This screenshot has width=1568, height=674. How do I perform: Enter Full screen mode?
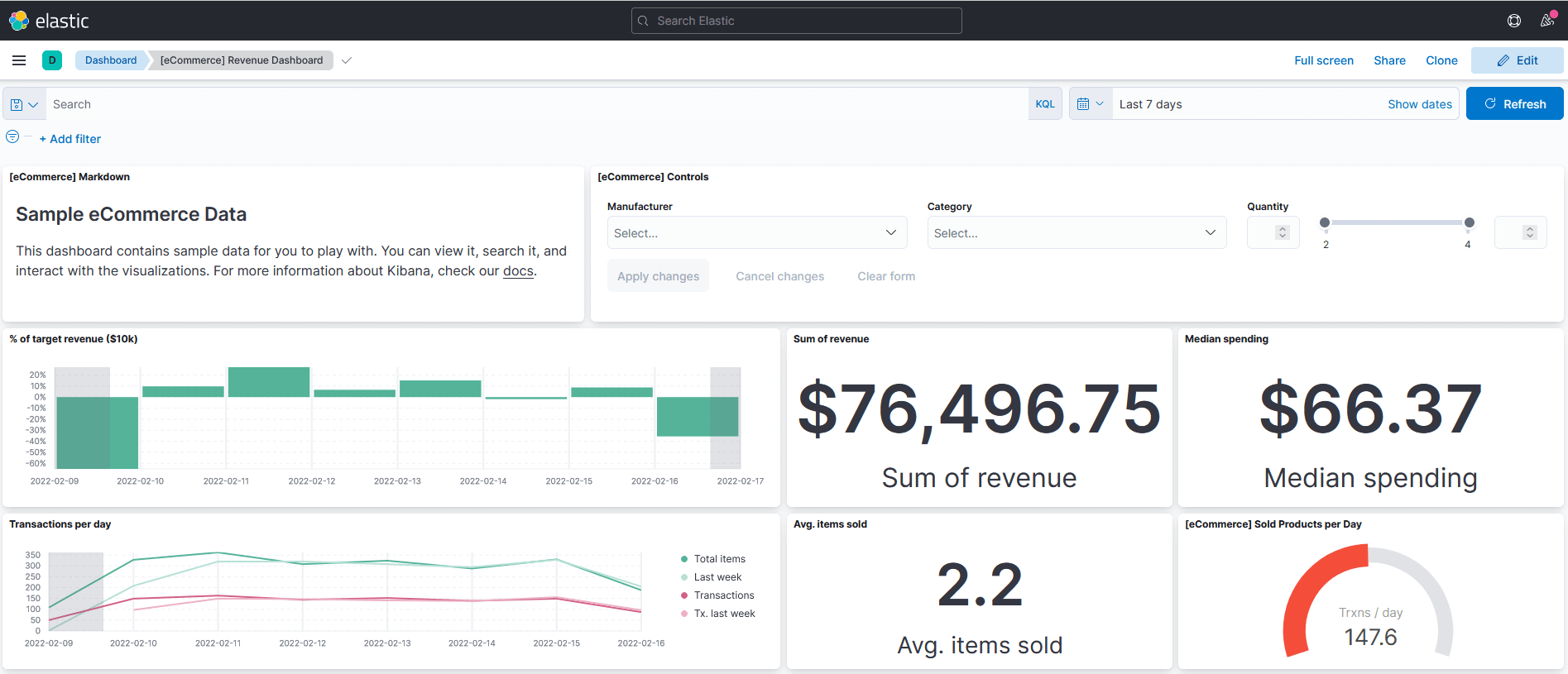click(x=1324, y=60)
